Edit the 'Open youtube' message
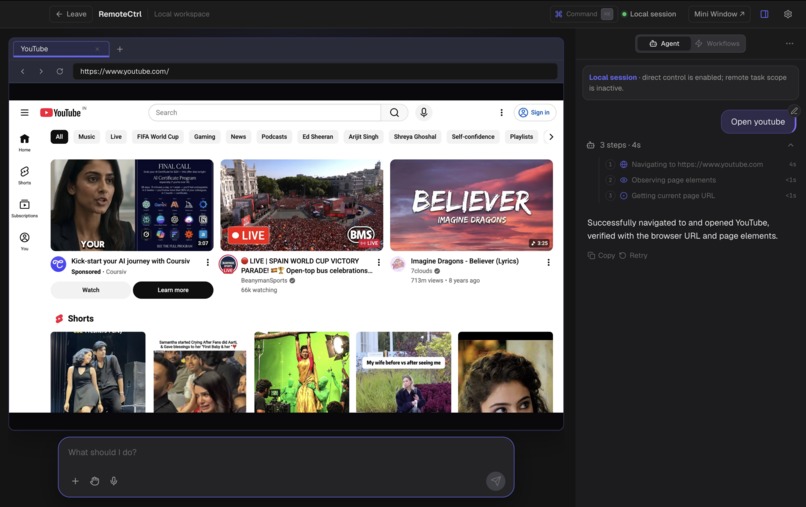This screenshot has height=507, width=806. (x=794, y=111)
